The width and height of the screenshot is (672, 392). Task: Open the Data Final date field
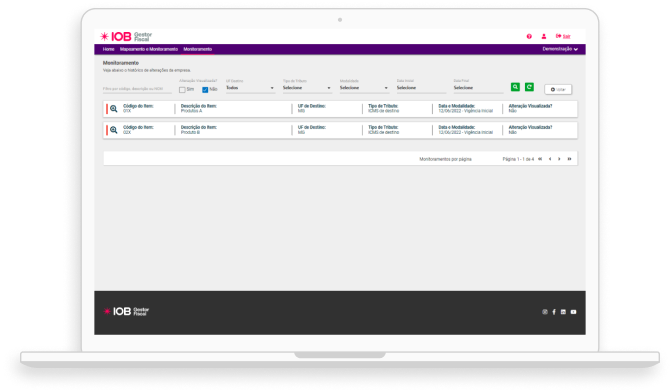coord(478,88)
